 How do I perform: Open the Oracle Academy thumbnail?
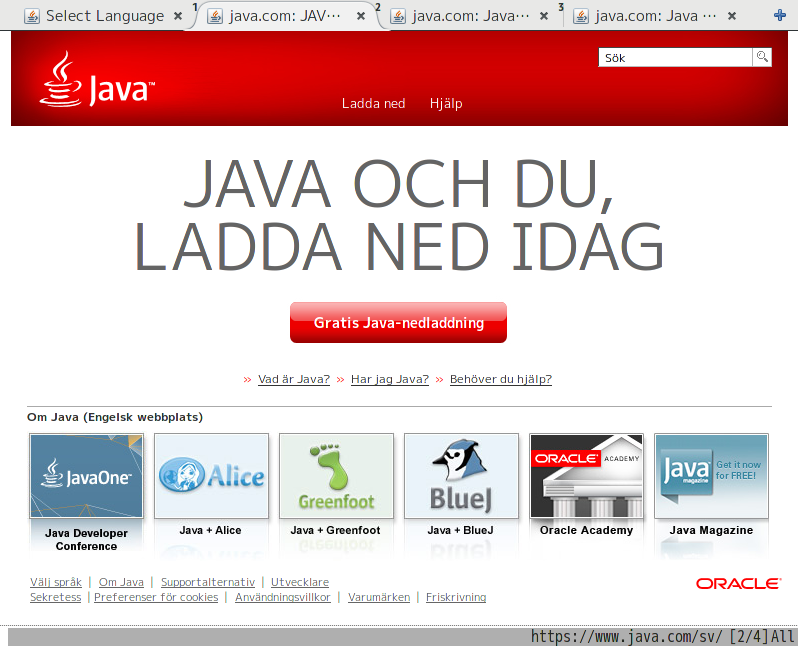[x=586, y=476]
